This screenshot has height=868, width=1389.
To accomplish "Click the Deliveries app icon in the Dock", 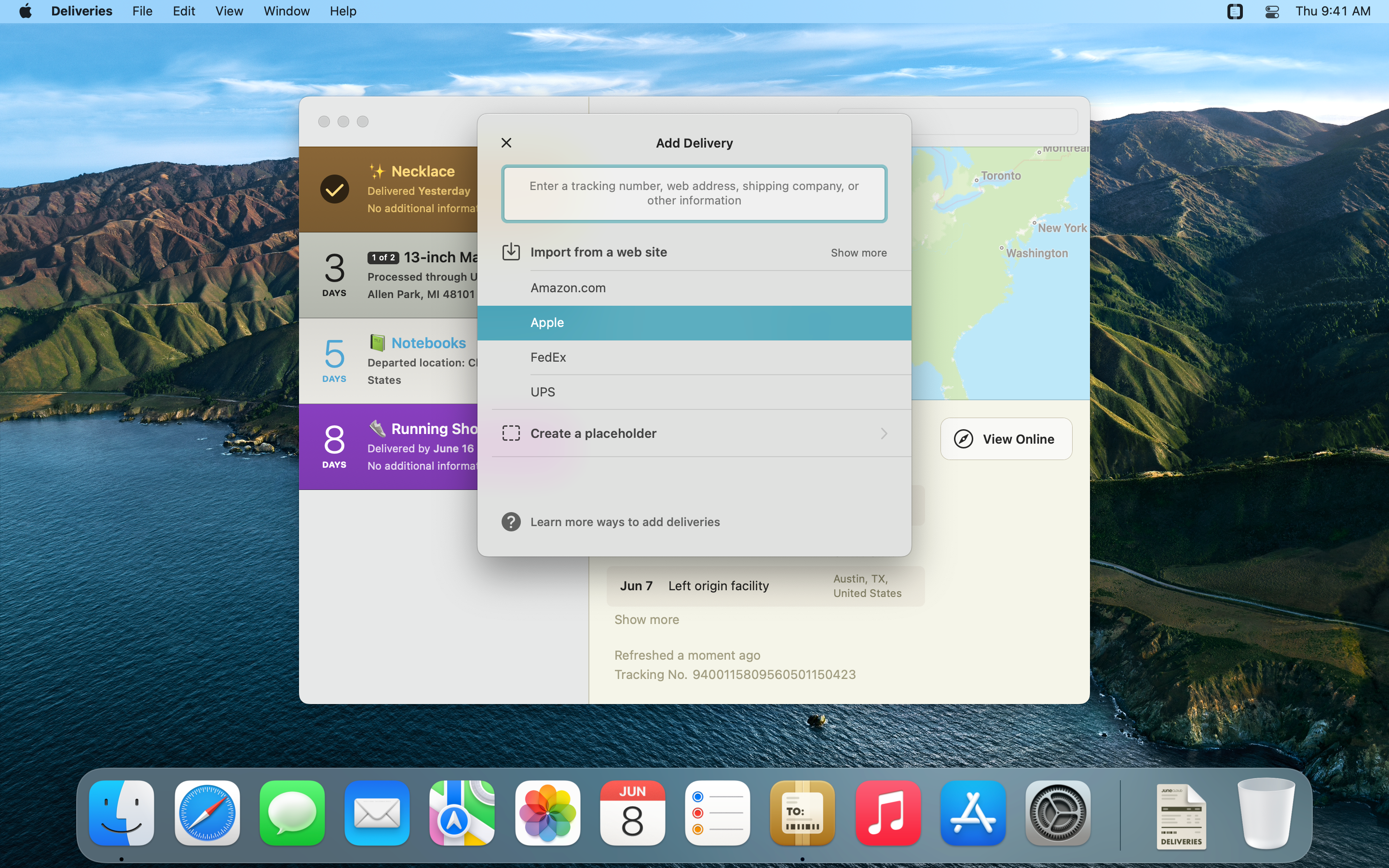I will [x=803, y=813].
